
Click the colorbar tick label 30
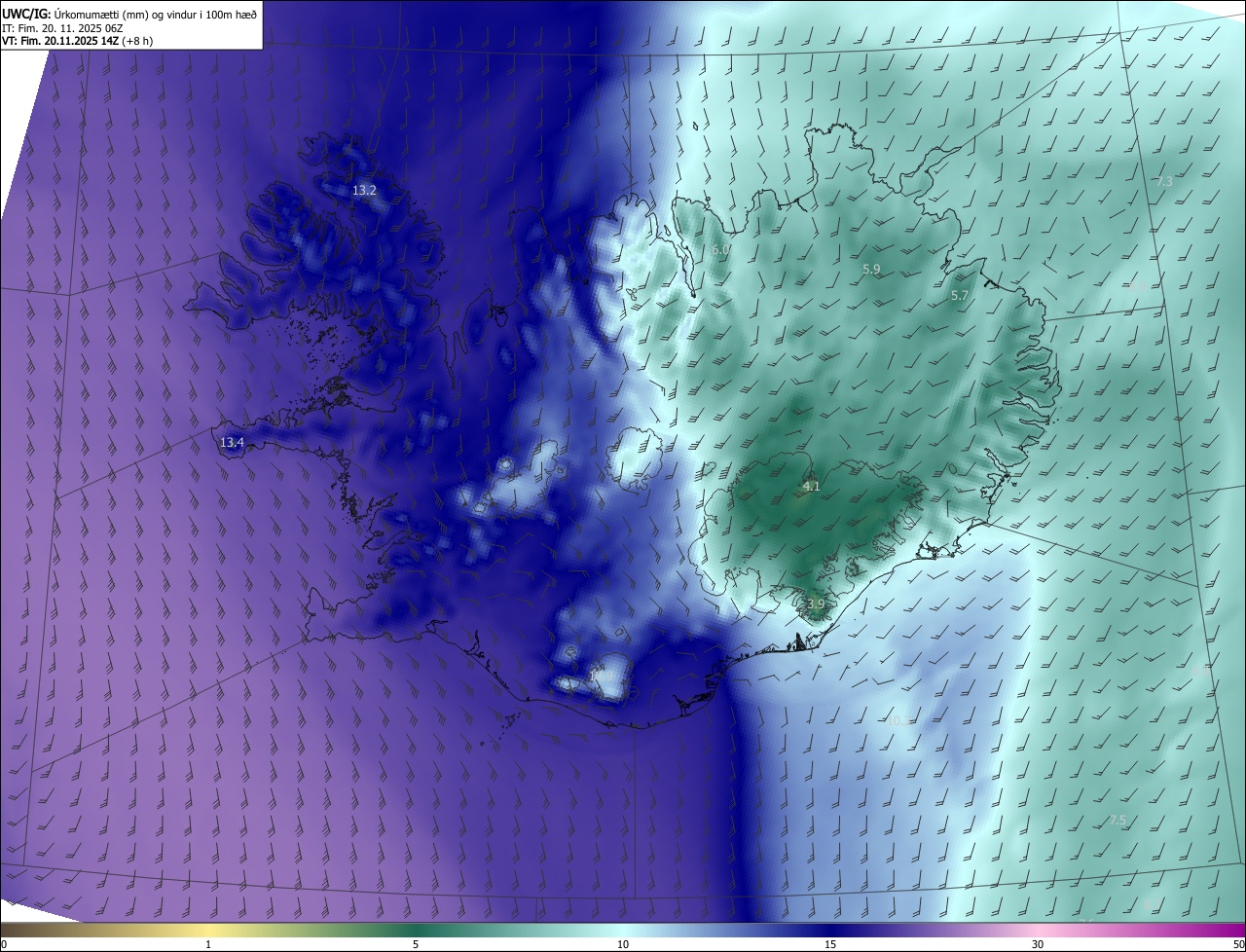pyautogui.click(x=1038, y=944)
